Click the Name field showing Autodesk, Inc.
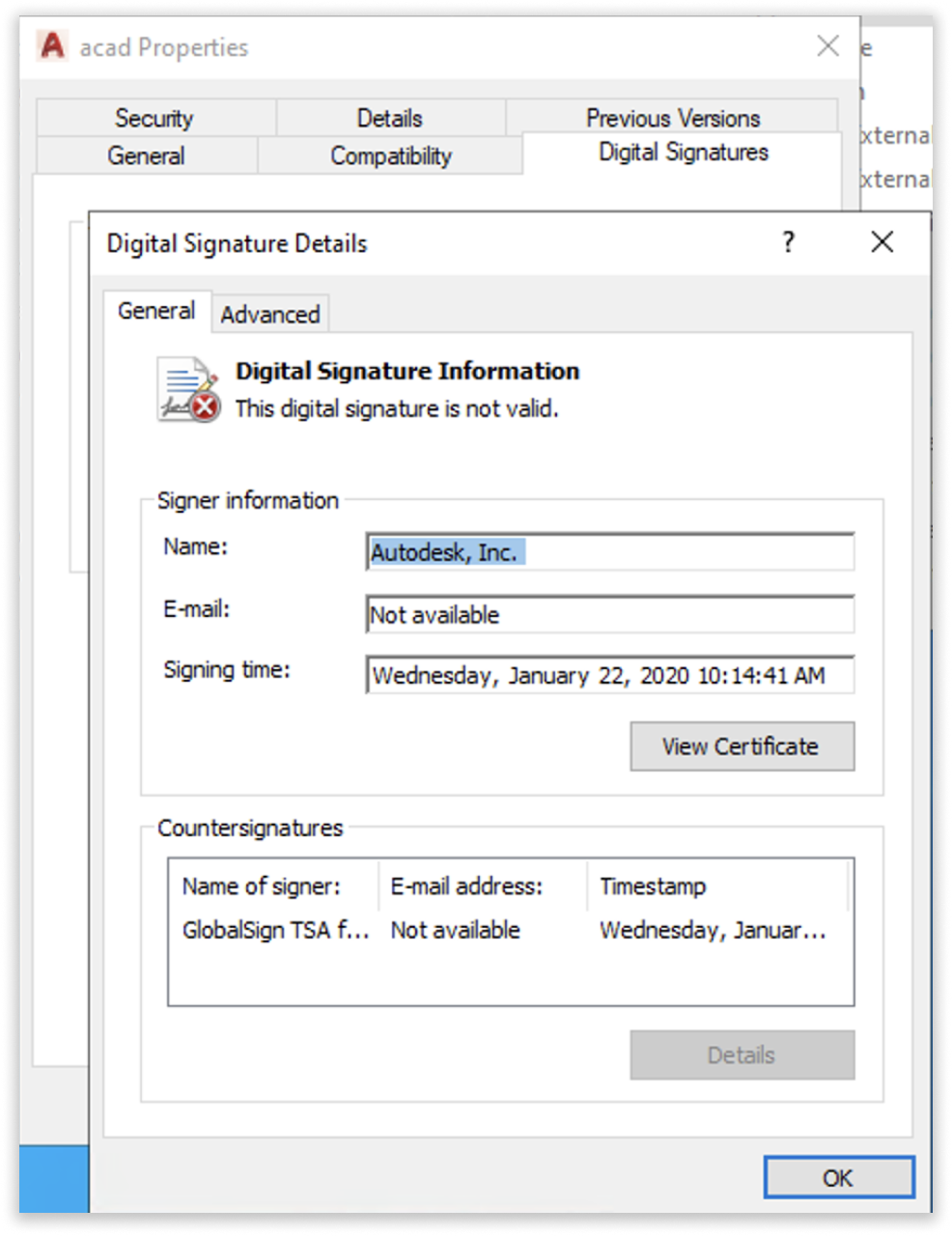Viewport: 952px width, 1236px height. [610, 552]
